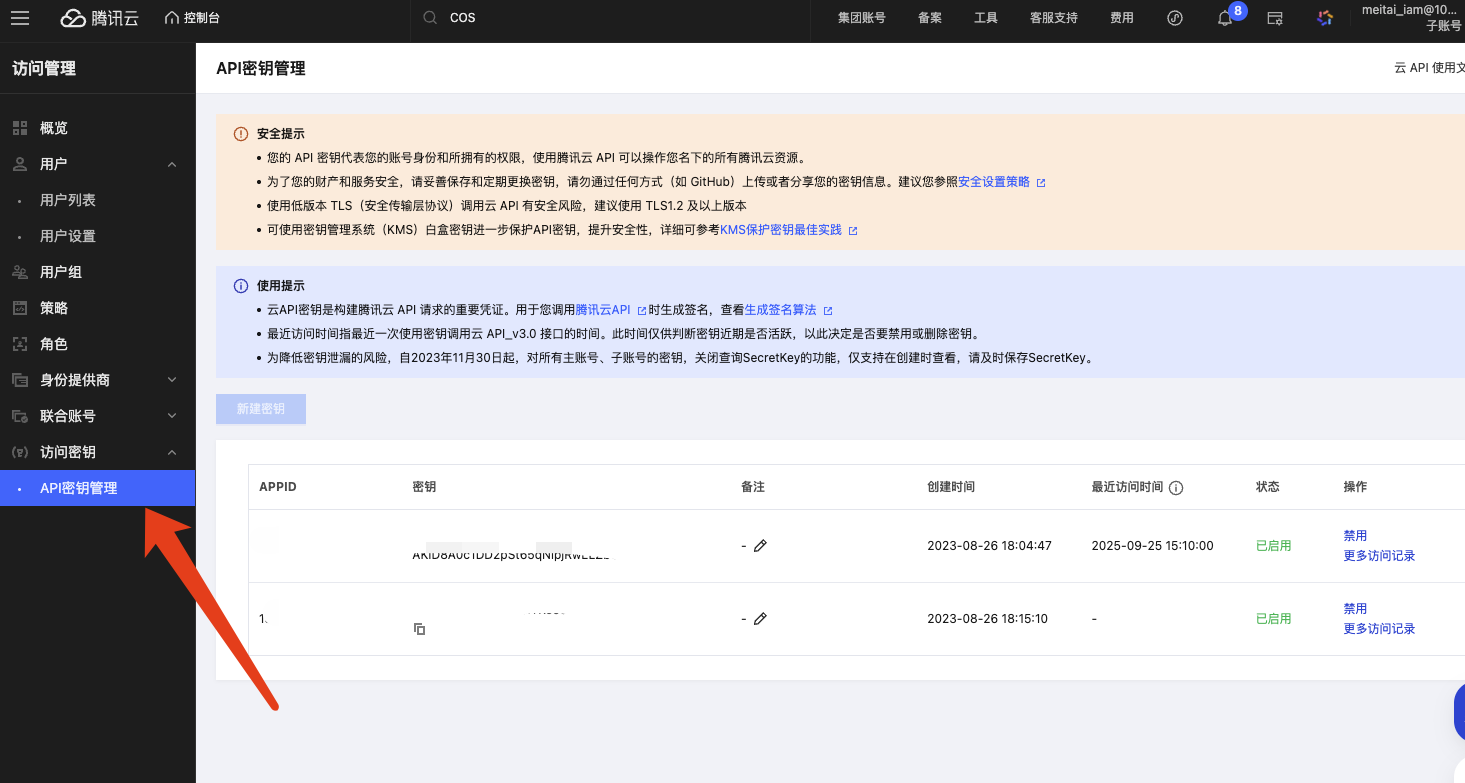This screenshot has height=783, width=1465.
Task: Copy the second key using copy icon
Action: click(x=420, y=629)
